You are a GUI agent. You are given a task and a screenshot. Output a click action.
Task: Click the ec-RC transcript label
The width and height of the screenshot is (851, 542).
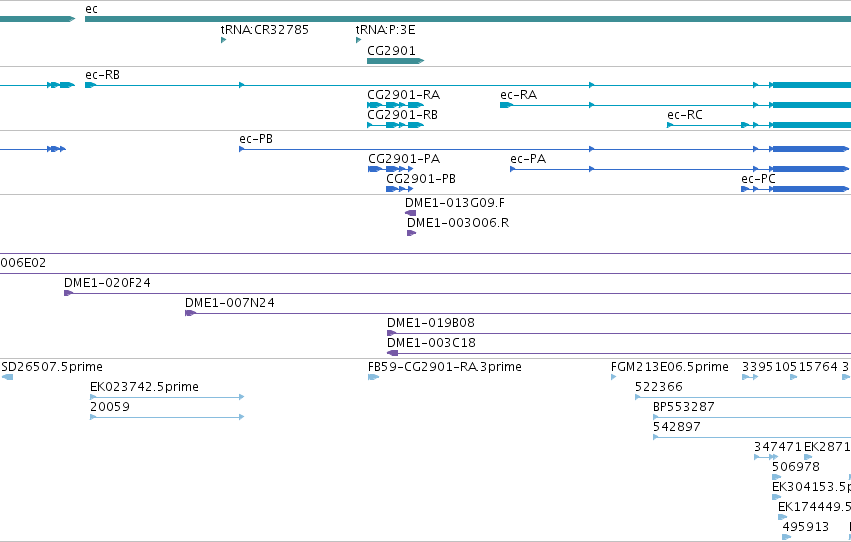tap(685, 115)
